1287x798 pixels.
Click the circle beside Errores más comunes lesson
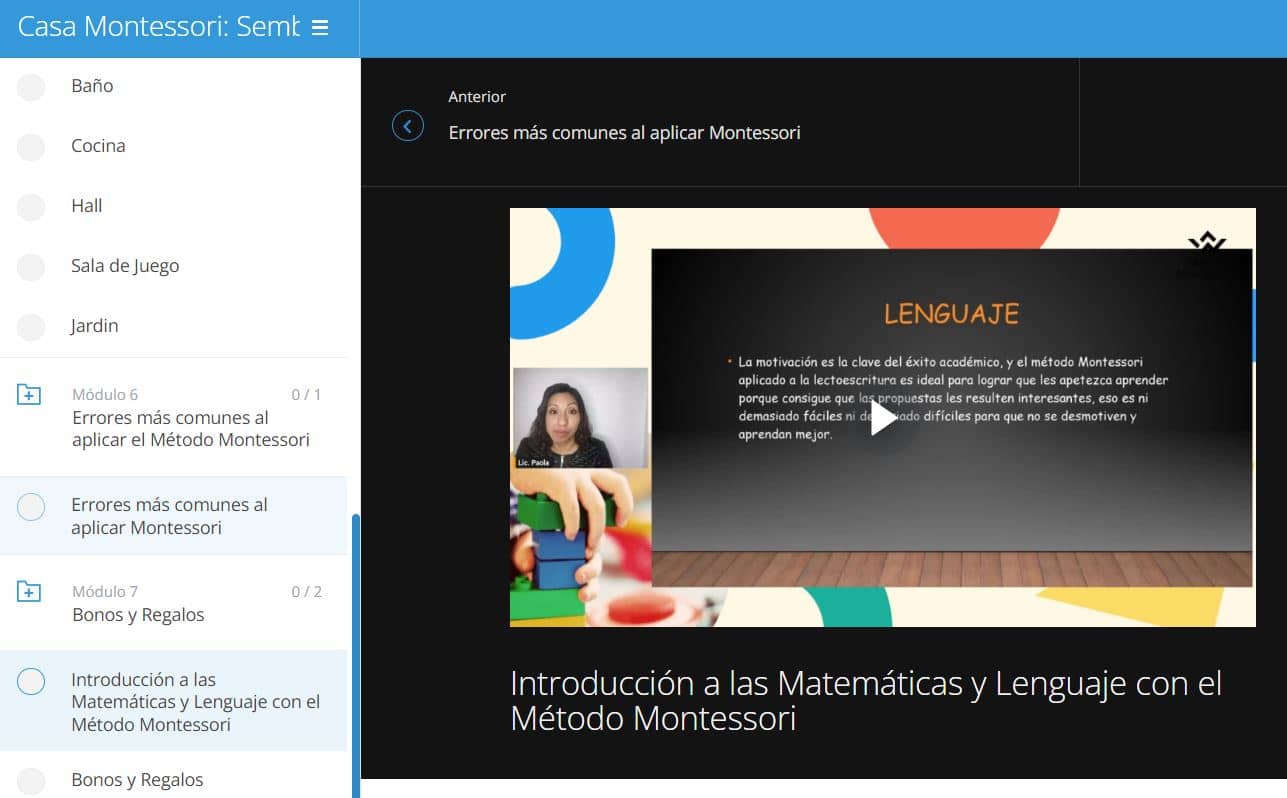coord(32,508)
